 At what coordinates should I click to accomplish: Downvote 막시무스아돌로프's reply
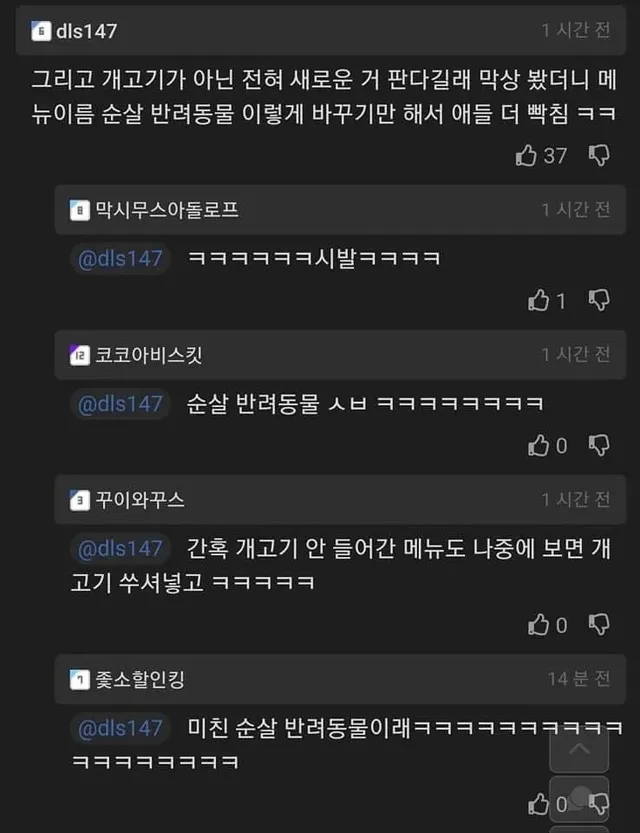click(599, 301)
